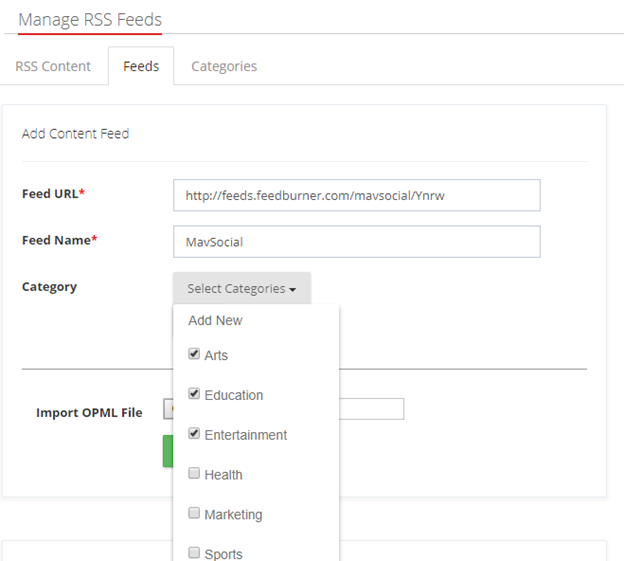Switch to the RSS Content tab
The width and height of the screenshot is (624, 561).
tap(53, 66)
